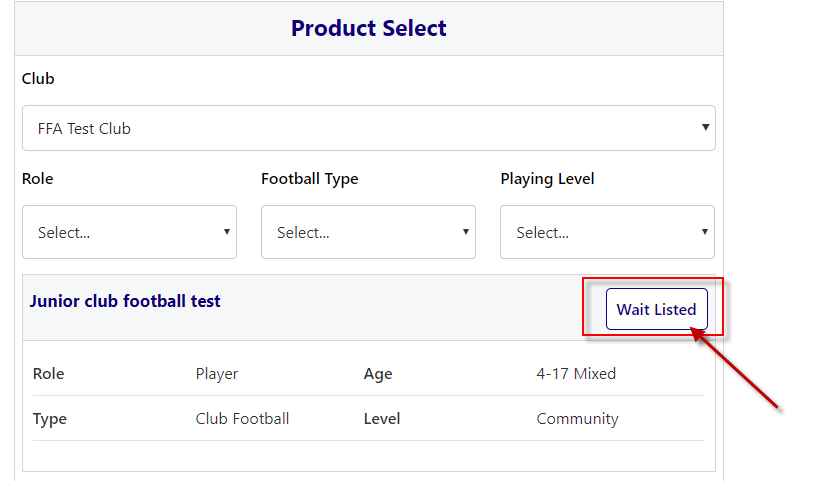825x481 pixels.
Task: Click the Product Select heading
Action: tap(368, 28)
